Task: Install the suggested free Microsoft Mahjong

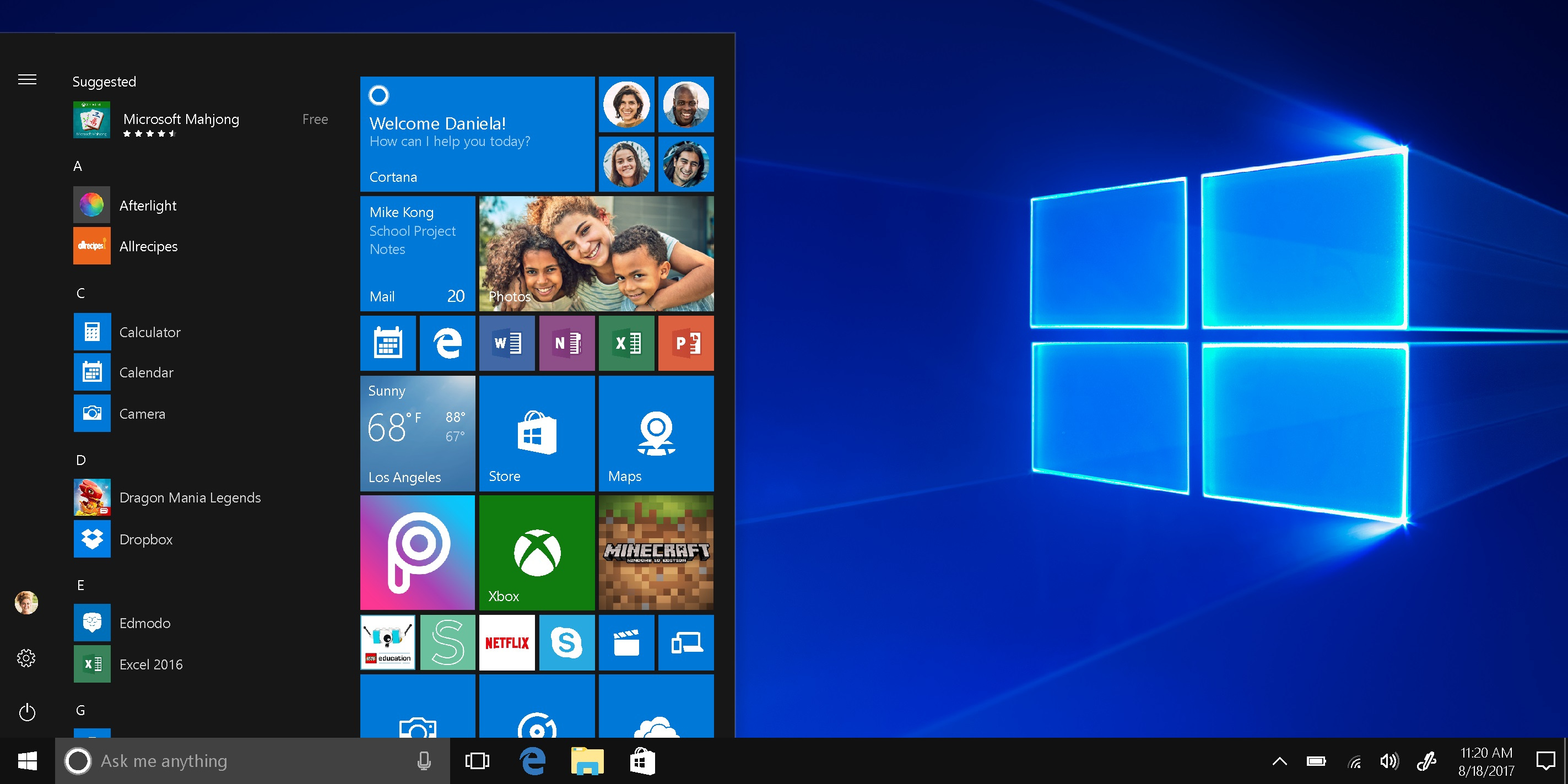Action: 181,120
